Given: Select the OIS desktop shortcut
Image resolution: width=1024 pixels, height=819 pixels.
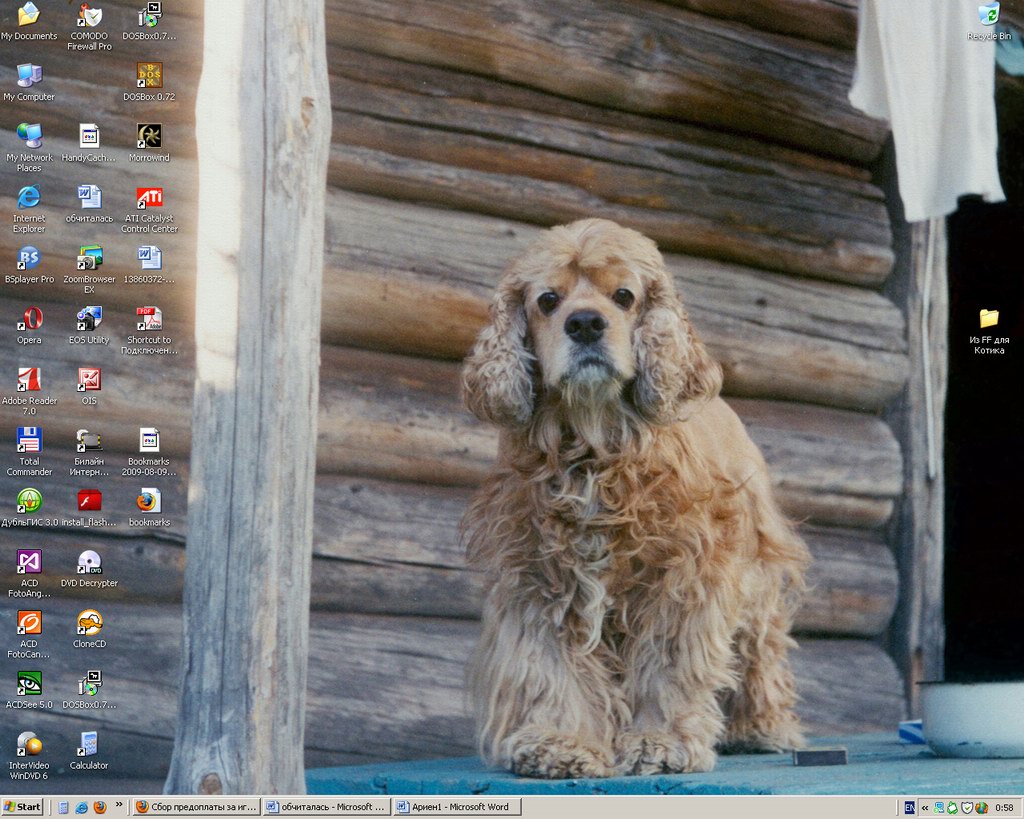Looking at the screenshot, I should pyautogui.click(x=89, y=386).
